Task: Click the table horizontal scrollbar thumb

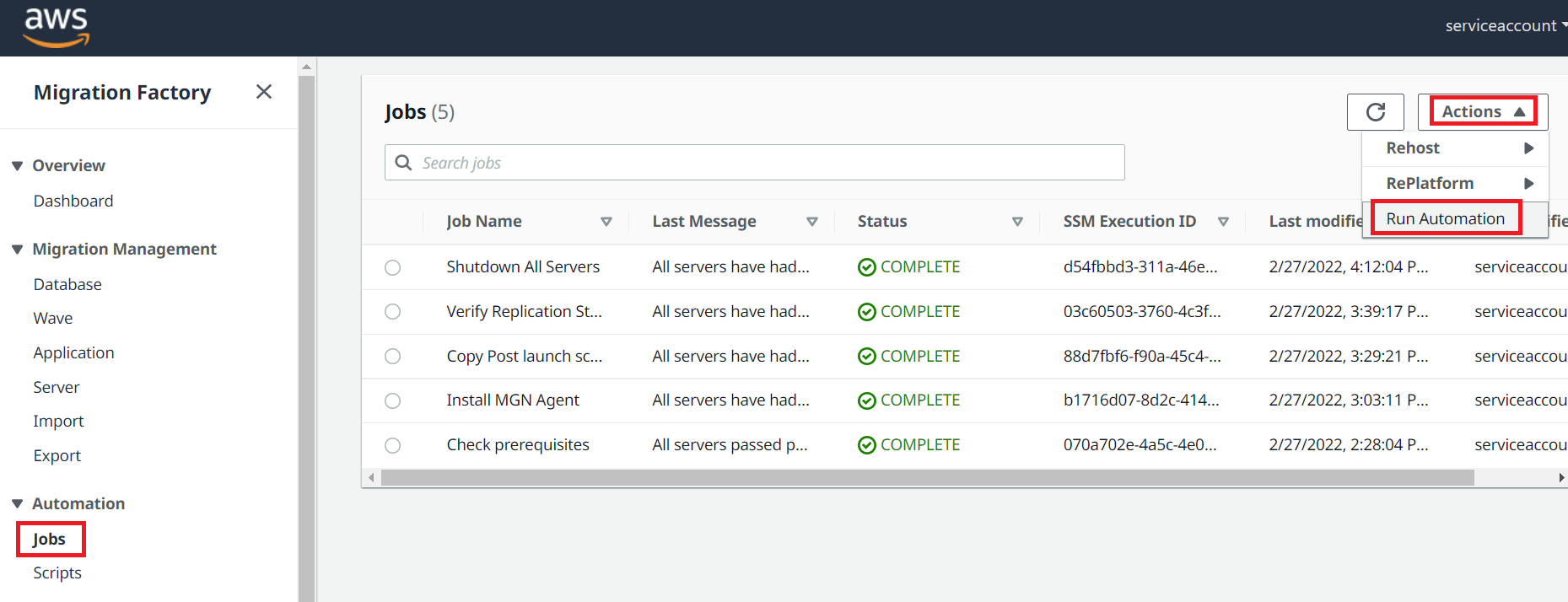Action: (x=927, y=478)
